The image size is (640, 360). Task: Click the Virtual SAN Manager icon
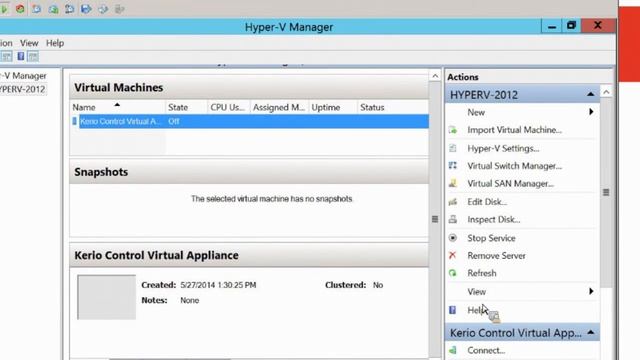[453, 184]
